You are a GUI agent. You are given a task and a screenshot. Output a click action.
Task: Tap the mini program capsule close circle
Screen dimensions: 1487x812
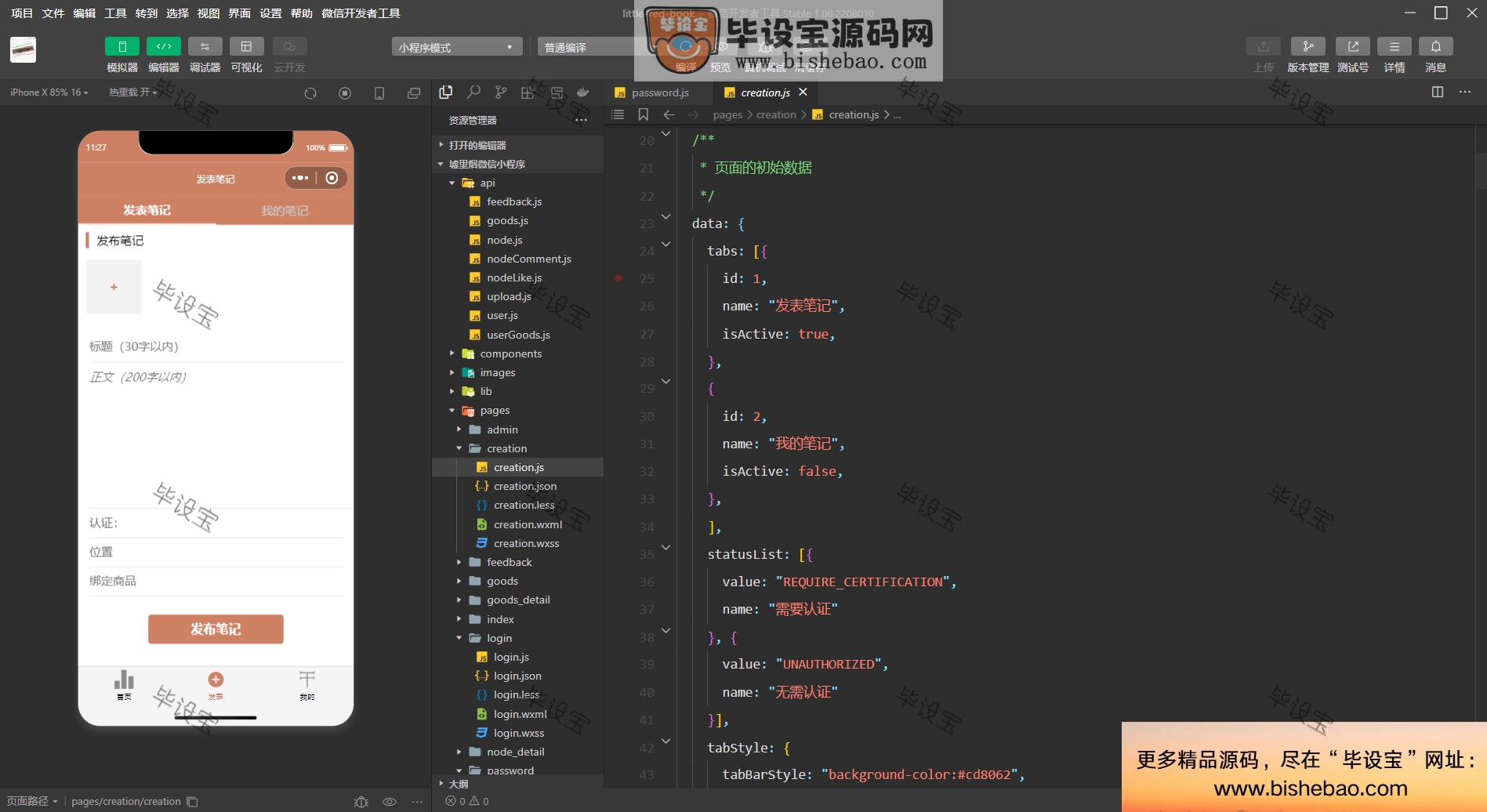332,178
